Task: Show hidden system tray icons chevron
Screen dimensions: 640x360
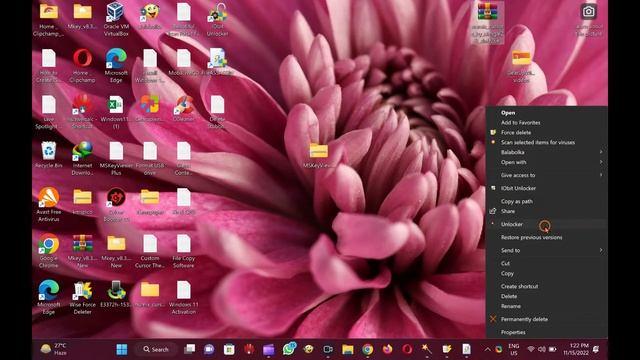Action: 487,349
